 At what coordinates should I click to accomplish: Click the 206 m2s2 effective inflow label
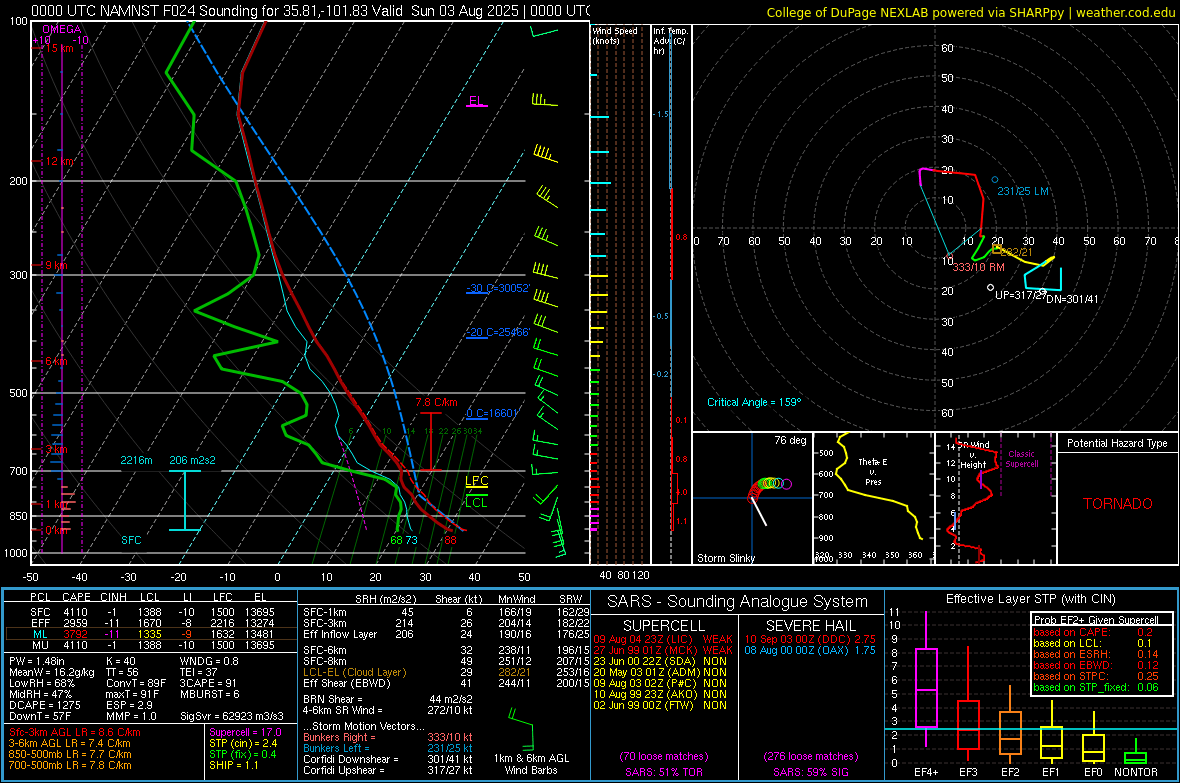(x=193, y=460)
